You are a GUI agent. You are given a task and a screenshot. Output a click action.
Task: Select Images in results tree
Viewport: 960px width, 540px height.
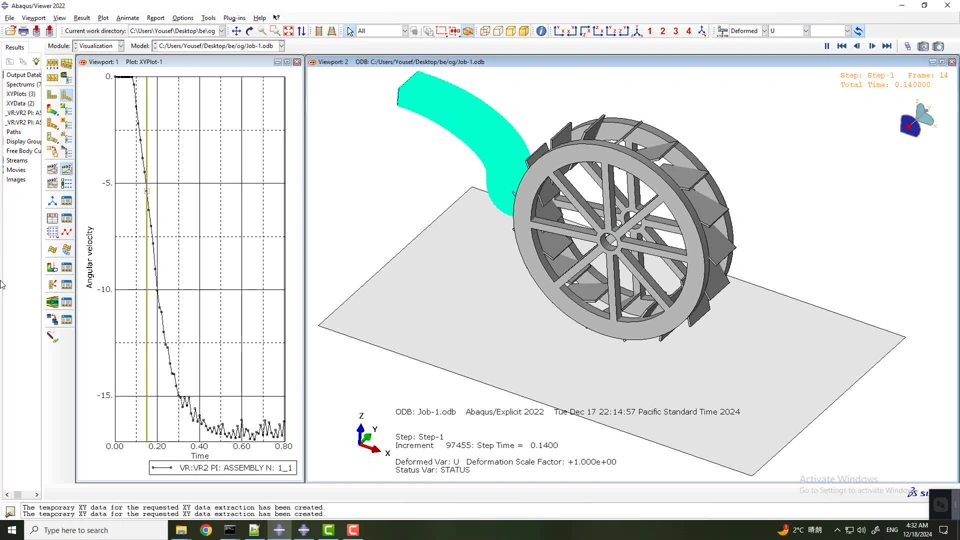(x=16, y=179)
